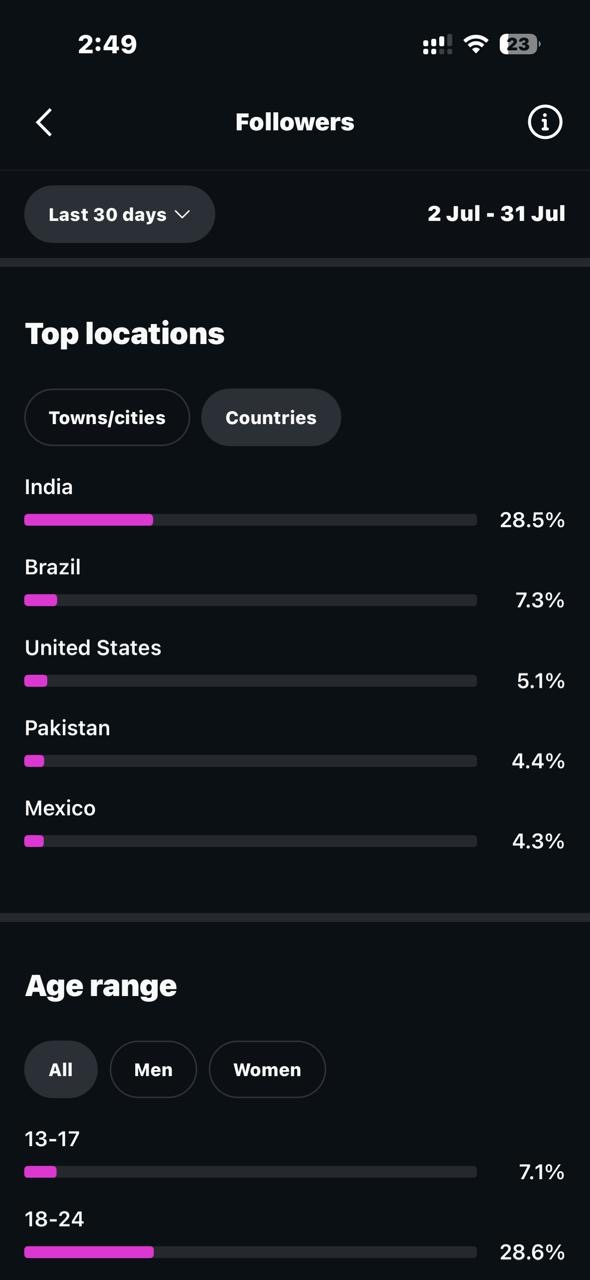Tap the Brazil location row
Viewport: 590px width, 1280px height.
pyautogui.click(x=295, y=584)
